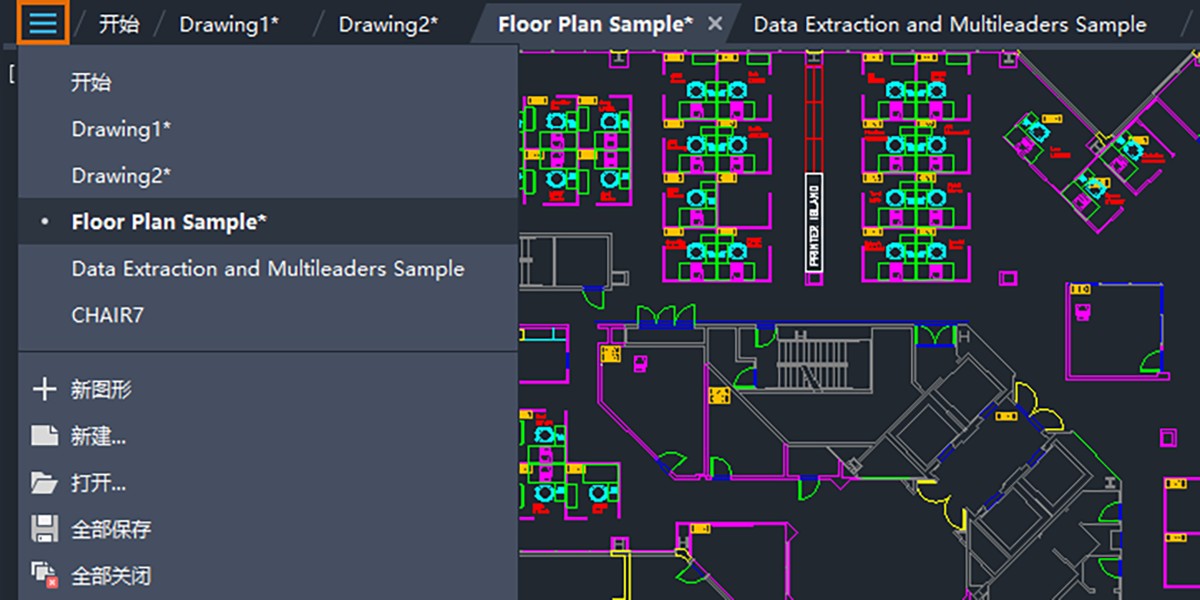Switch to the 开始 tab
1200x600 pixels.
119,22
